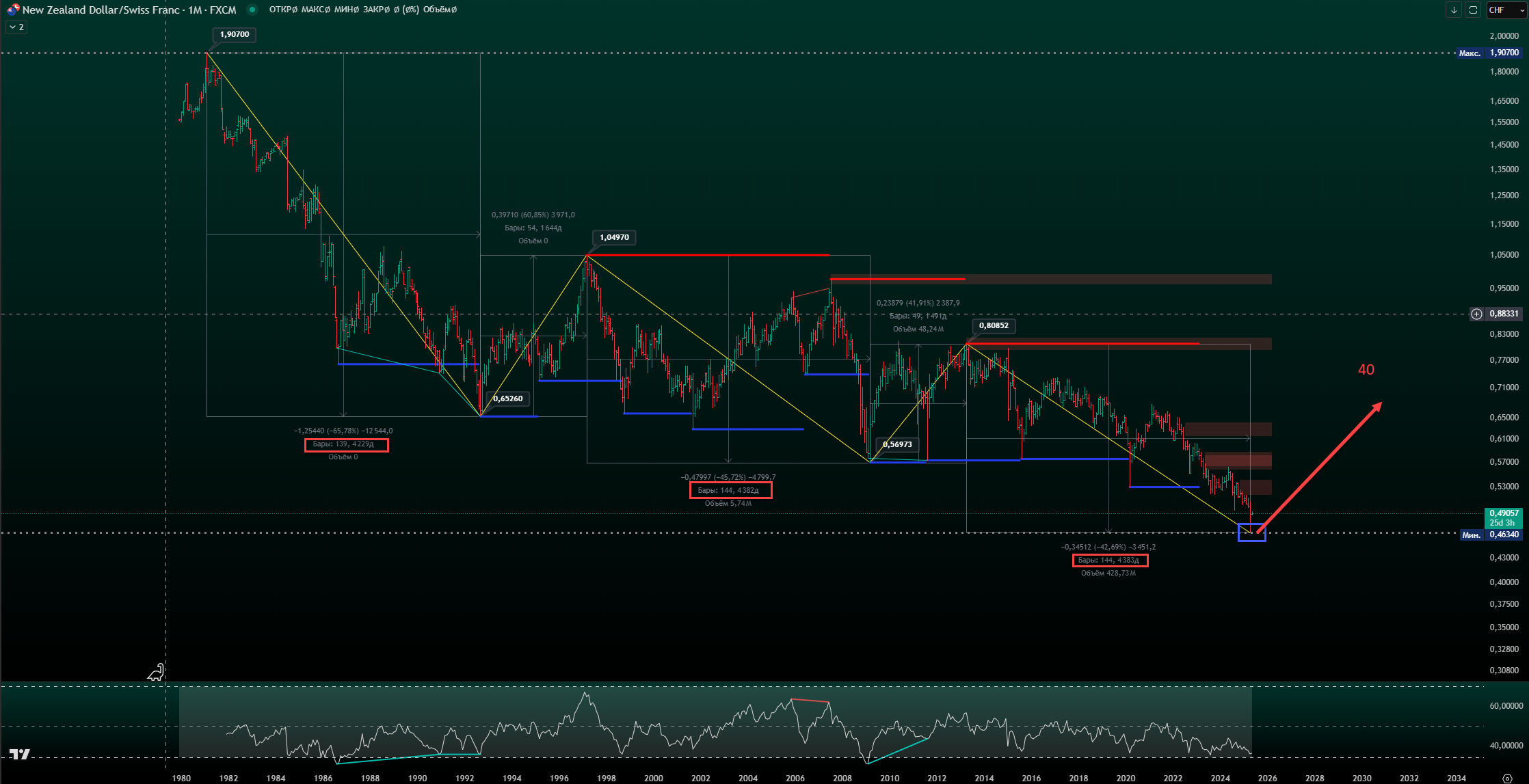Click the -0,34512 (-42,69%) measurement text

coord(1108,547)
